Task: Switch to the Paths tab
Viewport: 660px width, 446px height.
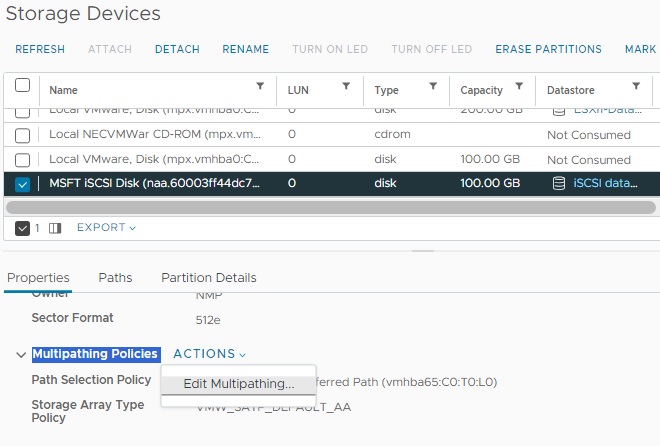Action: (115, 277)
